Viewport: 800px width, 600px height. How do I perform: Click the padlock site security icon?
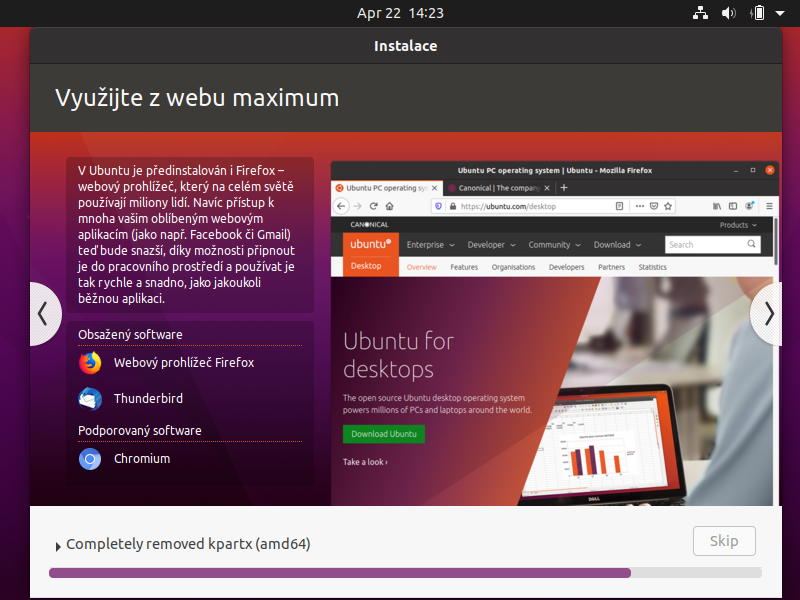453,206
